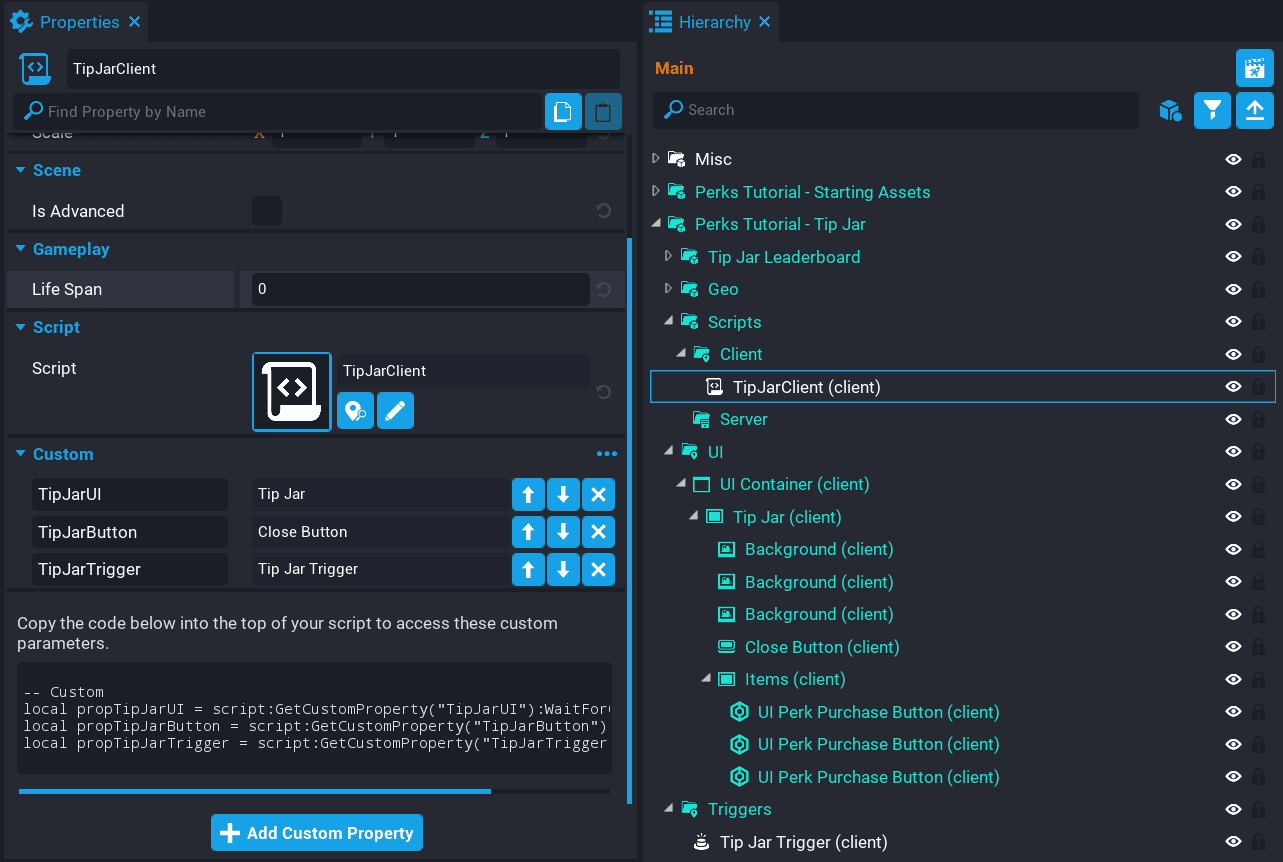Viewport: 1283px width, 862px height.
Task: Collapse the Gameplay properties section
Action: tap(21, 249)
